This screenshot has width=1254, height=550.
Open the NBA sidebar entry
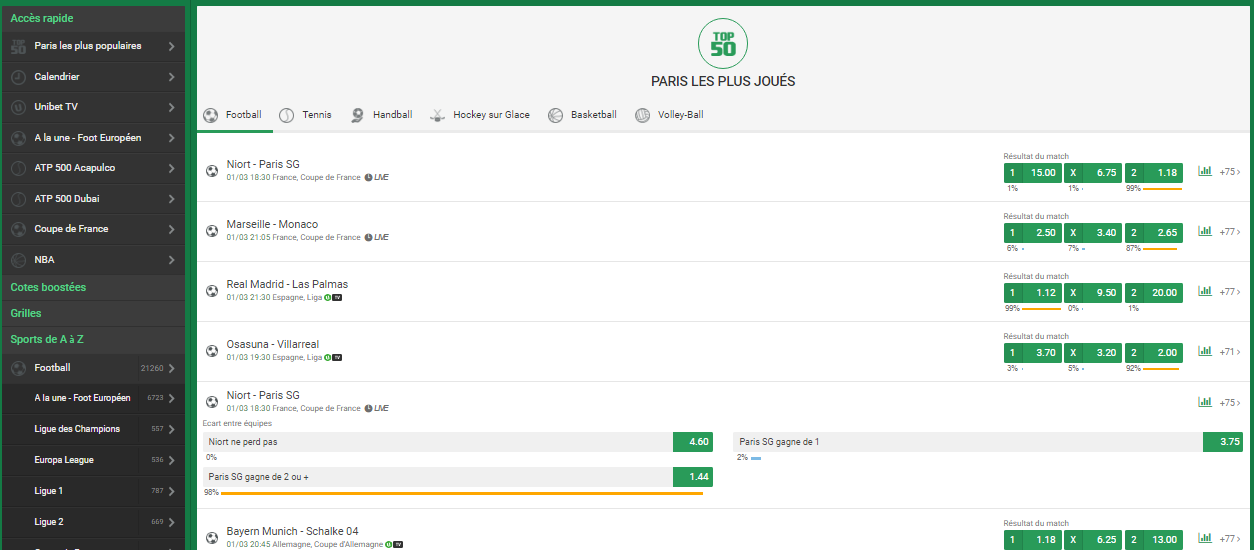click(93, 260)
